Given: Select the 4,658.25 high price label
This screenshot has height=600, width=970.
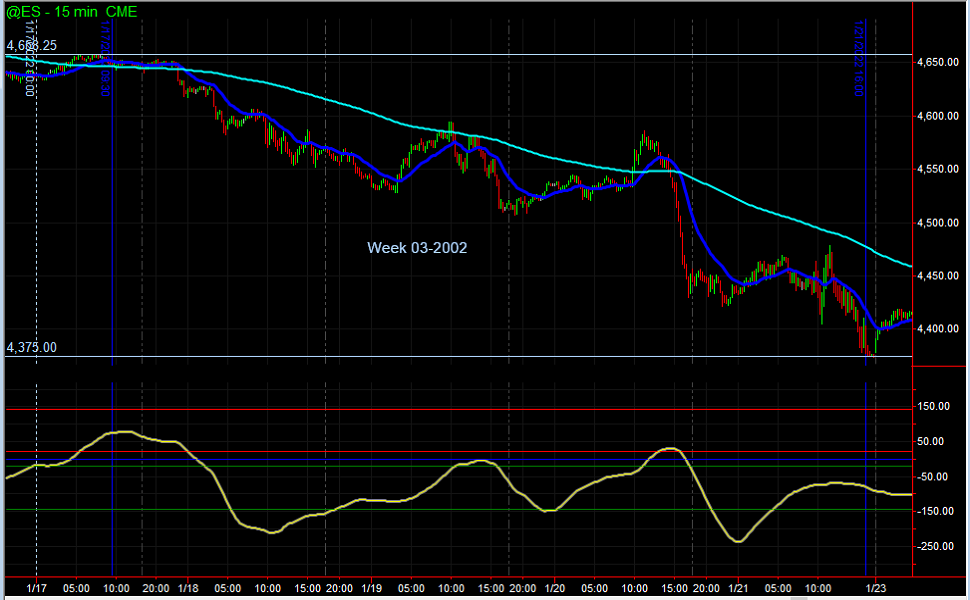Looking at the screenshot, I should 32,46.
